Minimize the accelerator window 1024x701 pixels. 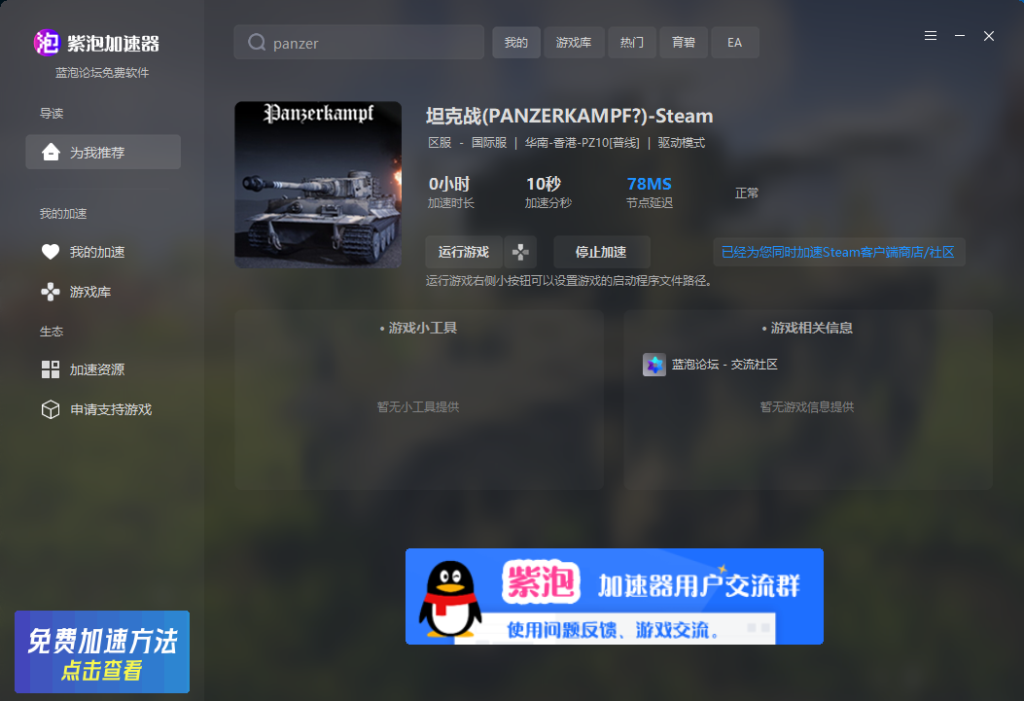(x=959, y=36)
